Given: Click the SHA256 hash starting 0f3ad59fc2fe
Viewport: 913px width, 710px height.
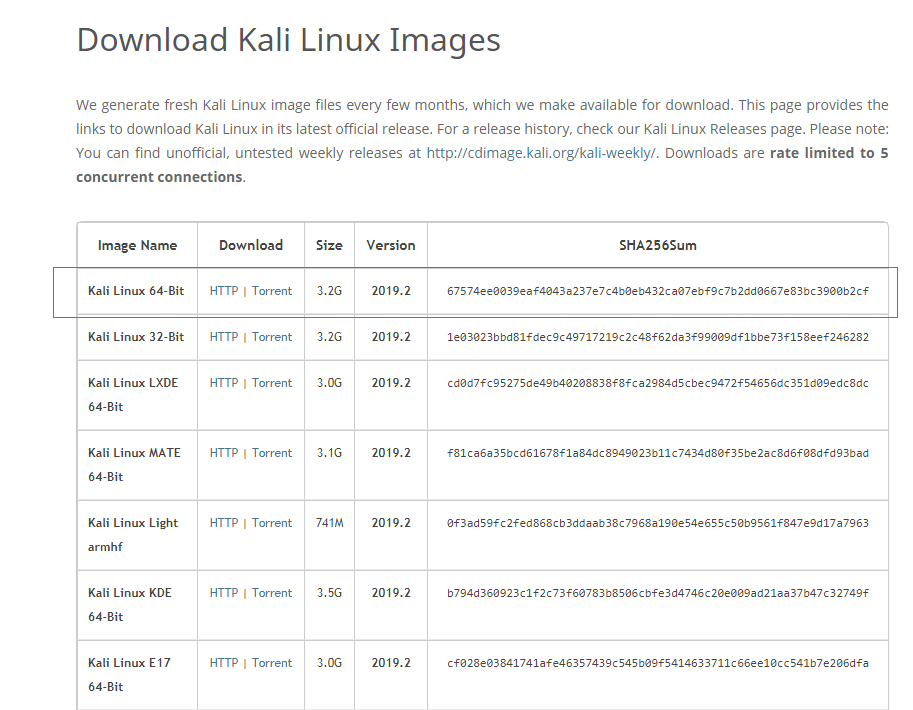Looking at the screenshot, I should (658, 523).
